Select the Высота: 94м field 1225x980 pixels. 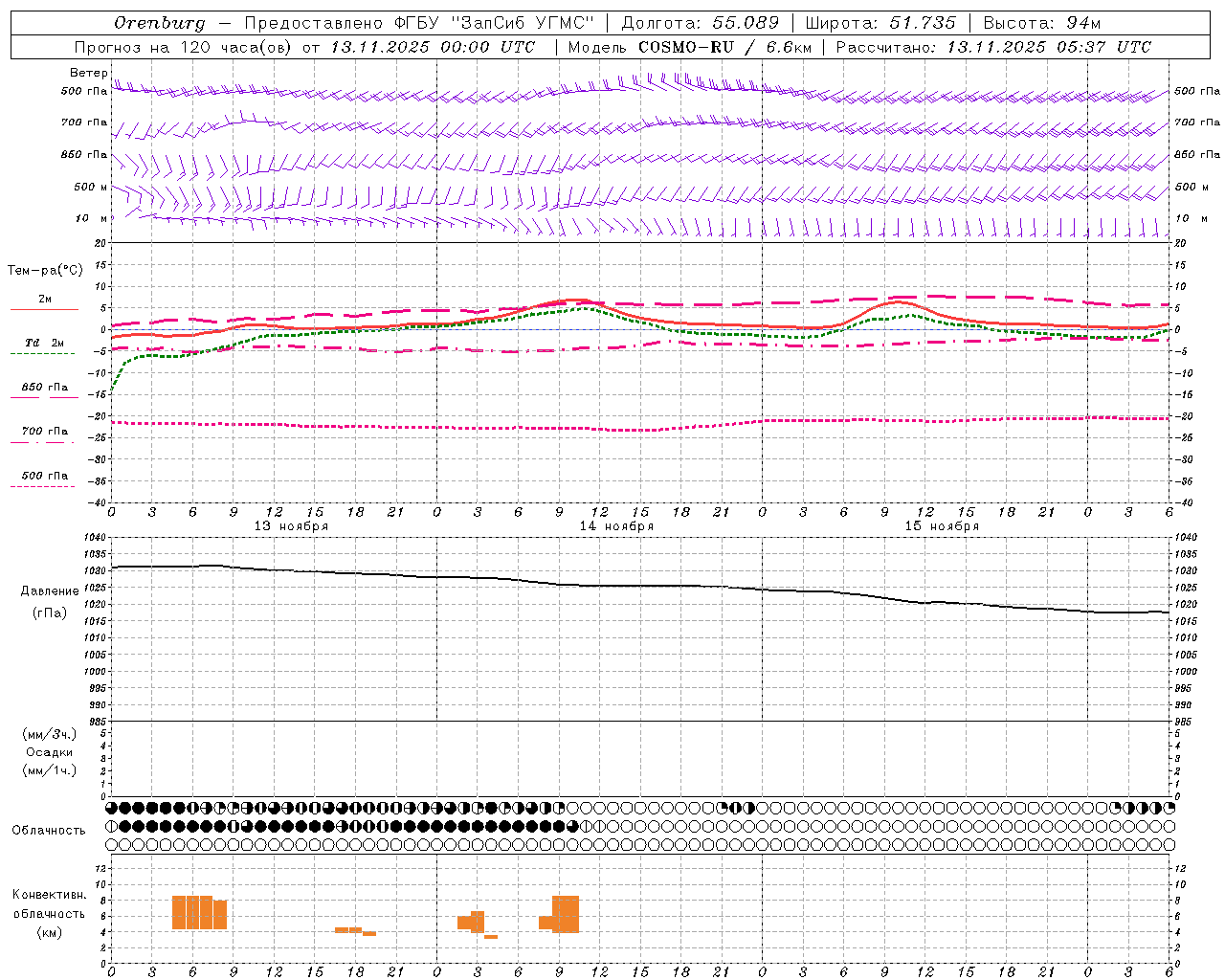click(x=1042, y=23)
